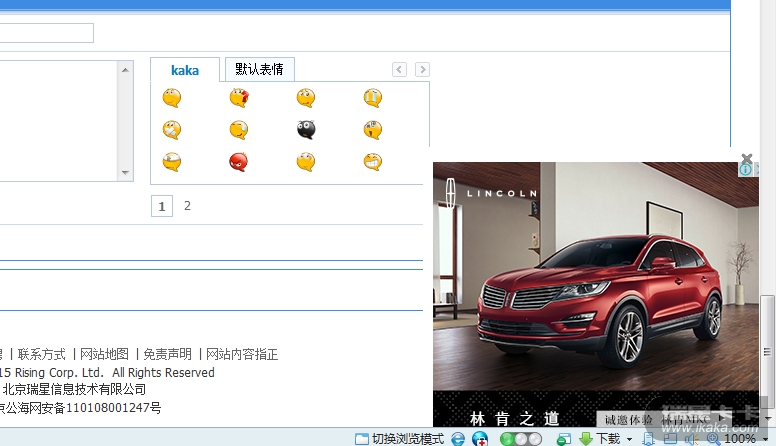Expand the 下载 dropdown arrow
Image resolution: width=776 pixels, height=446 pixels.
(x=630, y=439)
